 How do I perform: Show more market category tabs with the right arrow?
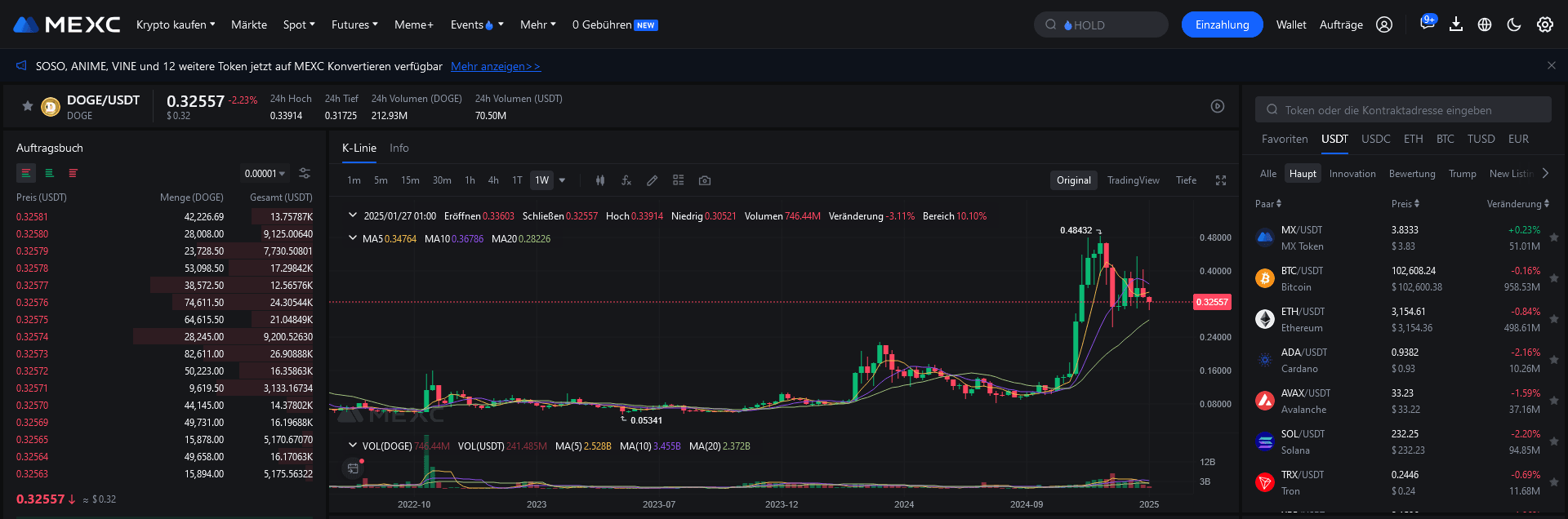(x=1545, y=173)
